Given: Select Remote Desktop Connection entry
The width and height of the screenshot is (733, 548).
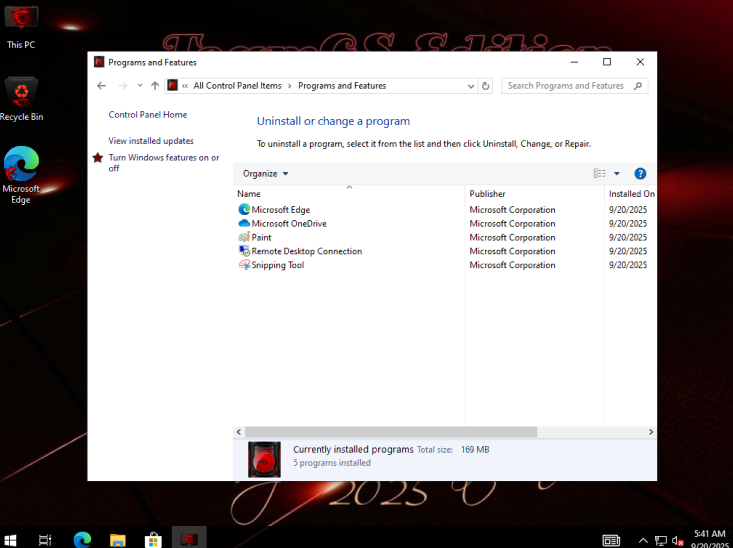Looking at the screenshot, I should coord(445,251).
